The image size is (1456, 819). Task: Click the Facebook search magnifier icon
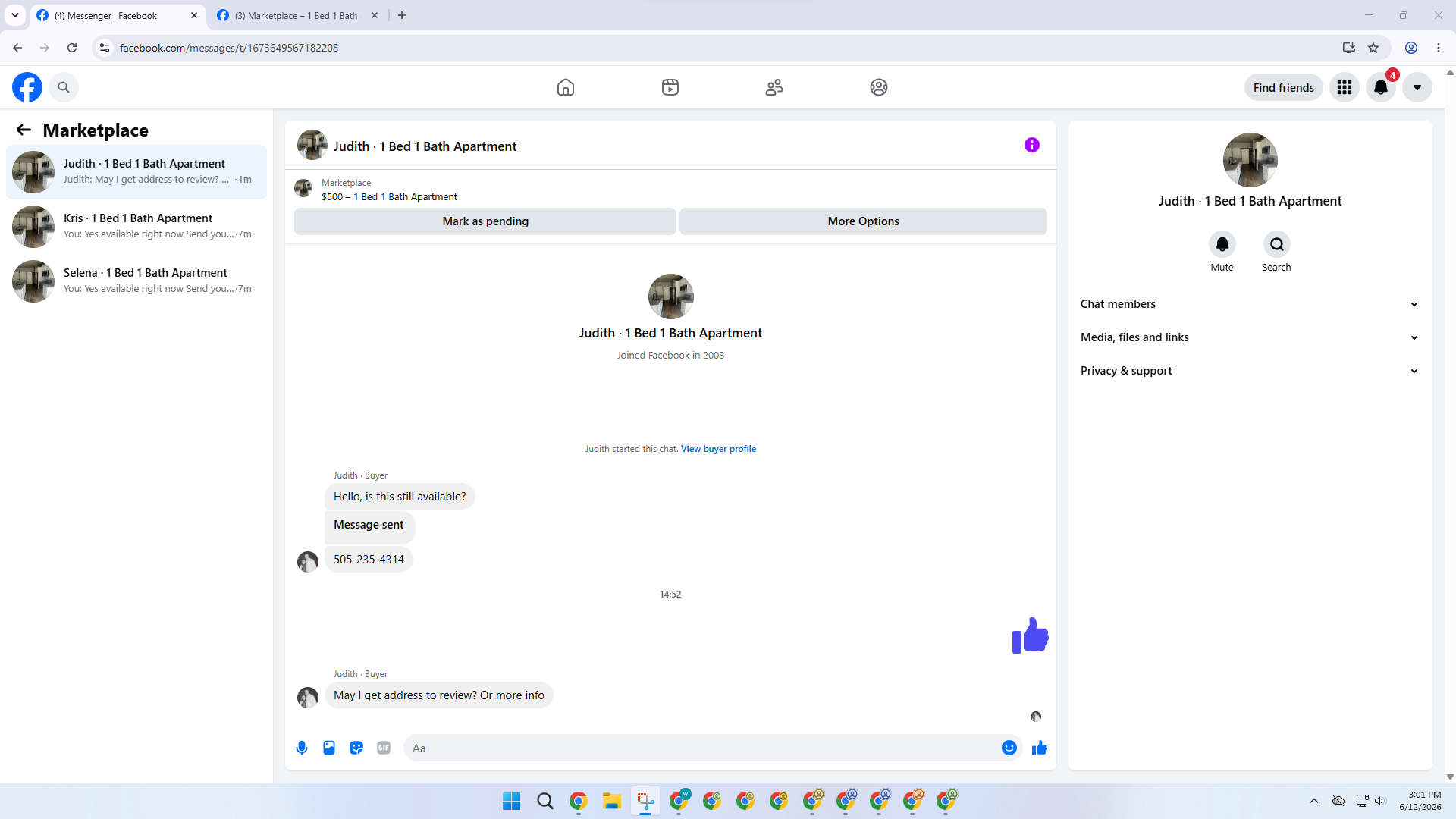[64, 87]
